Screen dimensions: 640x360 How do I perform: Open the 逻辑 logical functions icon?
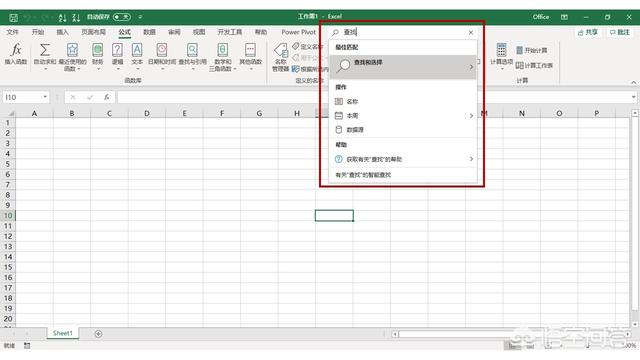117,50
